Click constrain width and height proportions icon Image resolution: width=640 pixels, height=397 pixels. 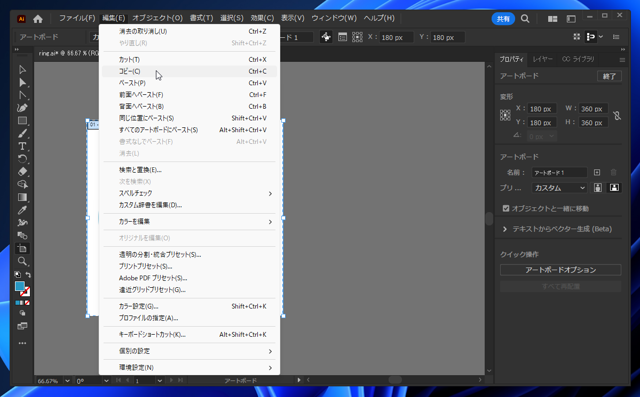617,115
